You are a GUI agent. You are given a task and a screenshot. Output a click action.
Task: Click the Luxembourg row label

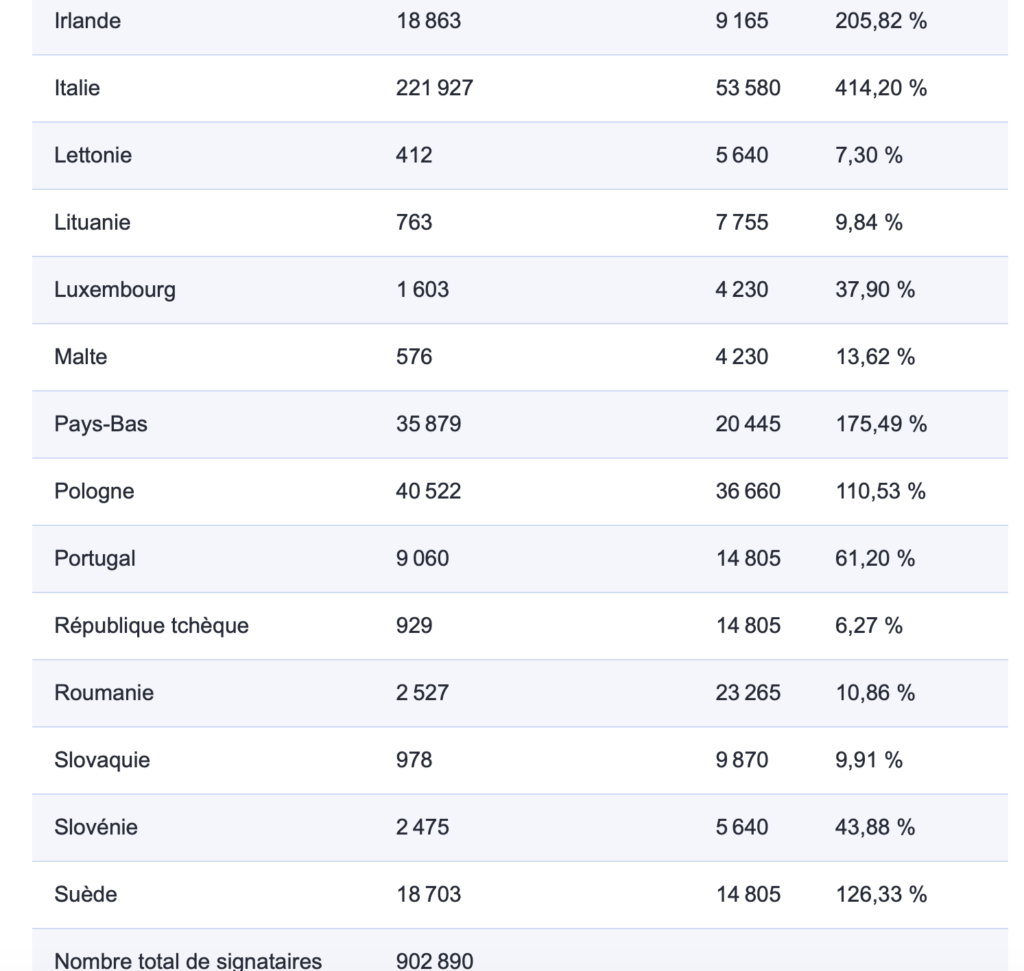coord(115,290)
